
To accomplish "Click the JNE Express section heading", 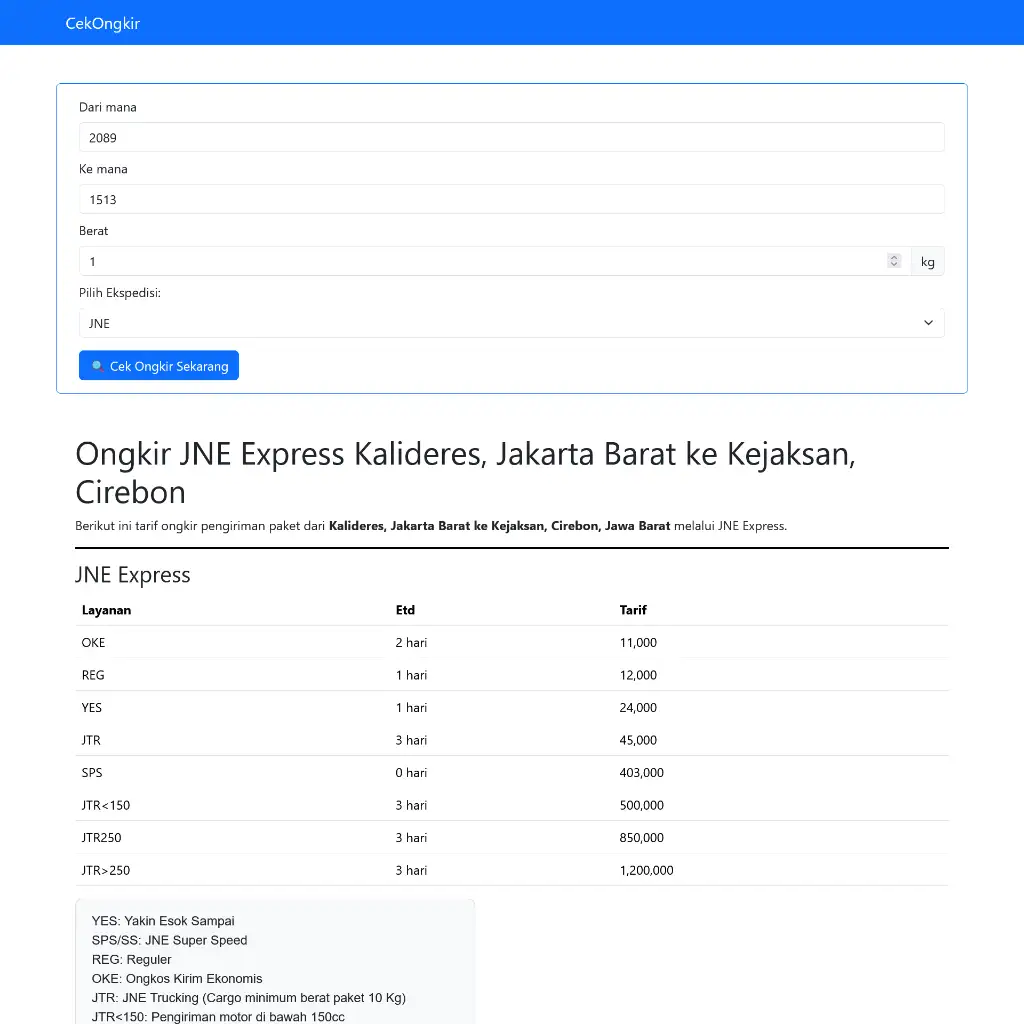I will coord(132,575).
